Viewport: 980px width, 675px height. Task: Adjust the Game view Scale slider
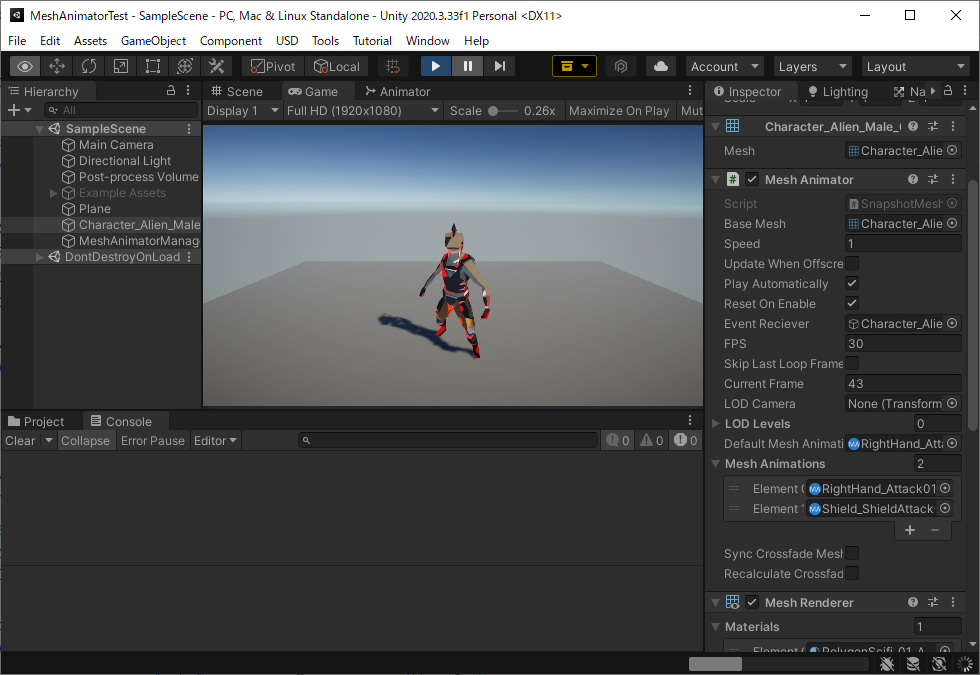[502, 111]
